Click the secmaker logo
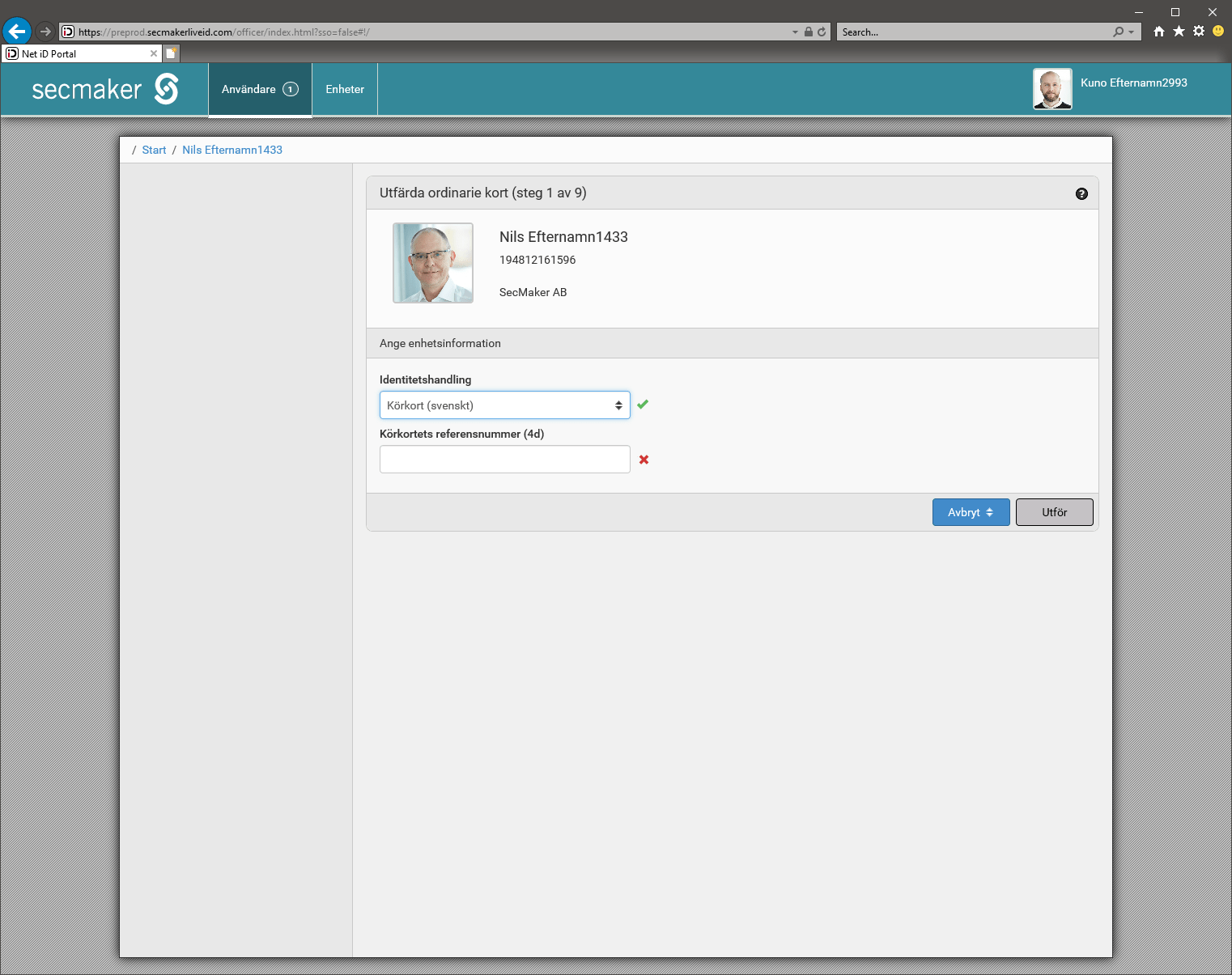Screen dimensions: 1232x975 (x=105, y=89)
